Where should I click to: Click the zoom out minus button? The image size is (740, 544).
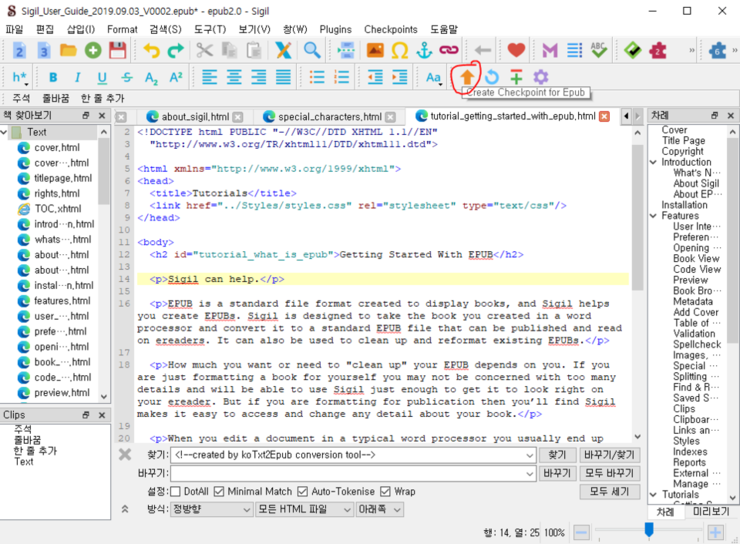click(x=581, y=533)
